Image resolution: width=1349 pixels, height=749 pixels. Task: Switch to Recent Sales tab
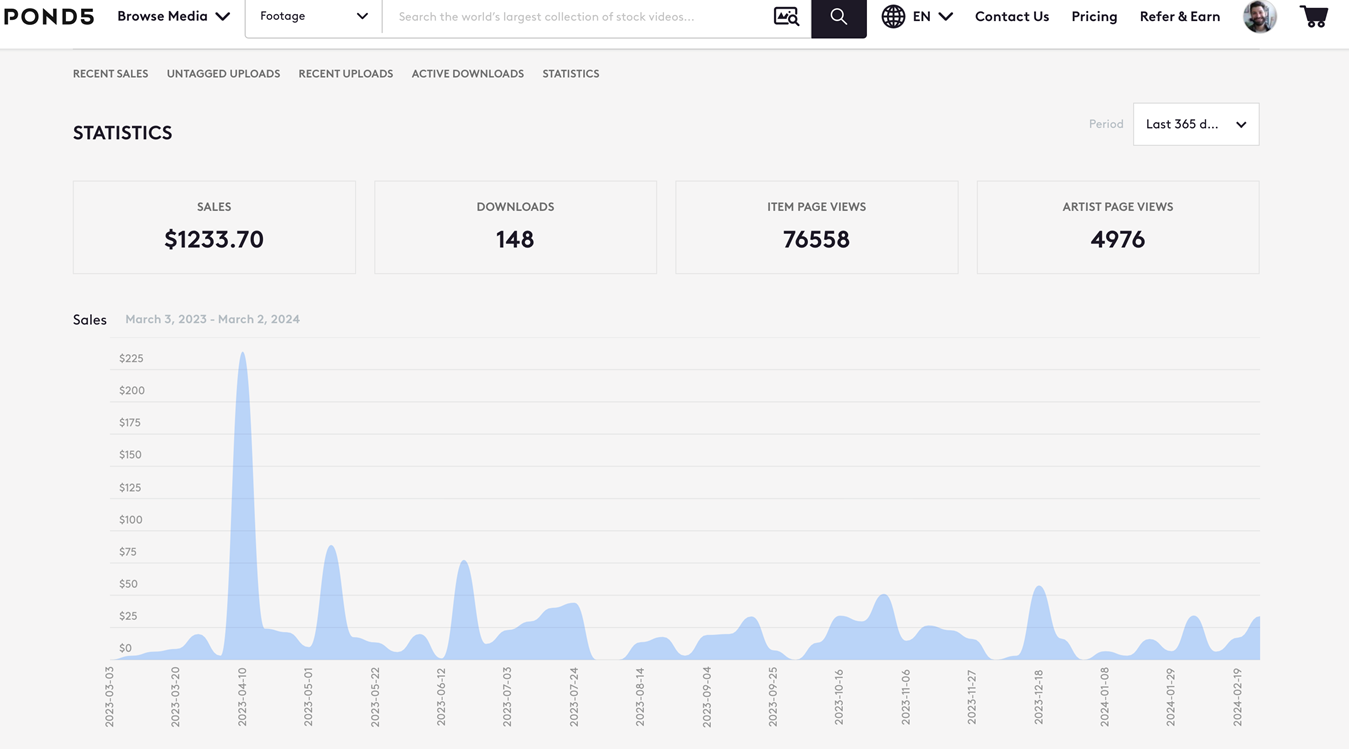[x=110, y=74]
